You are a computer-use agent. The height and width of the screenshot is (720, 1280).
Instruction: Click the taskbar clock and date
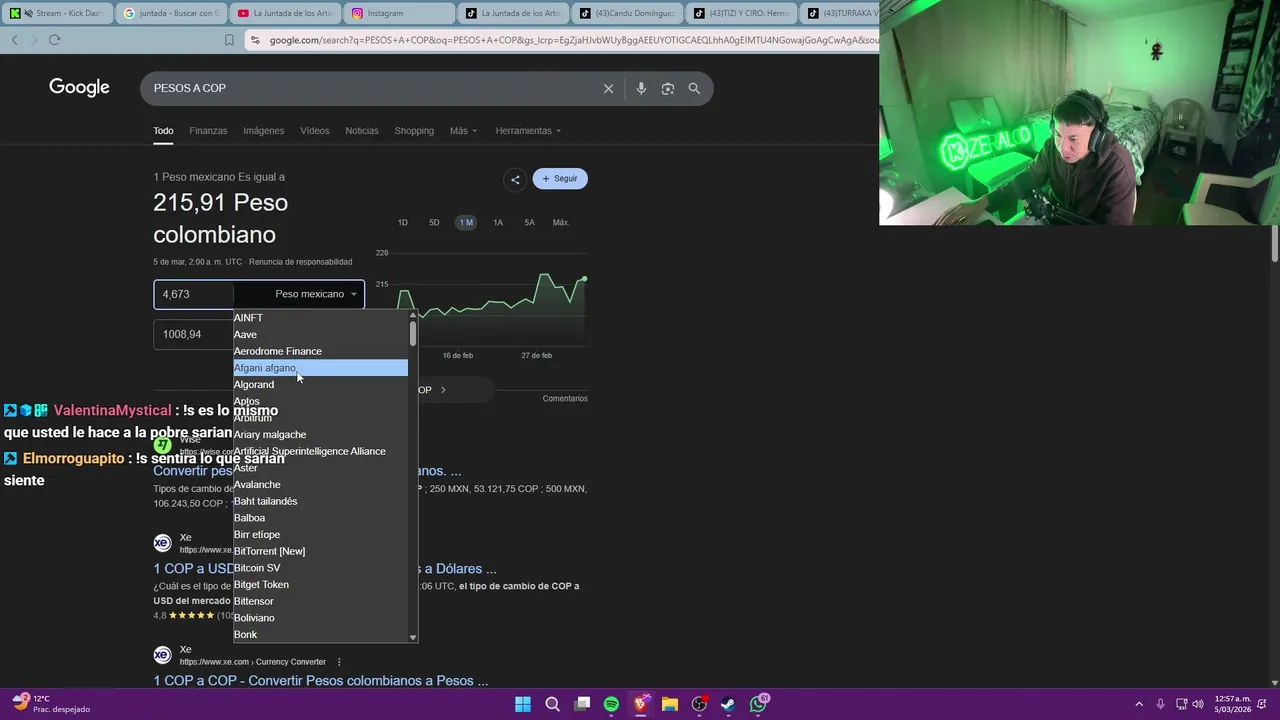point(1232,704)
